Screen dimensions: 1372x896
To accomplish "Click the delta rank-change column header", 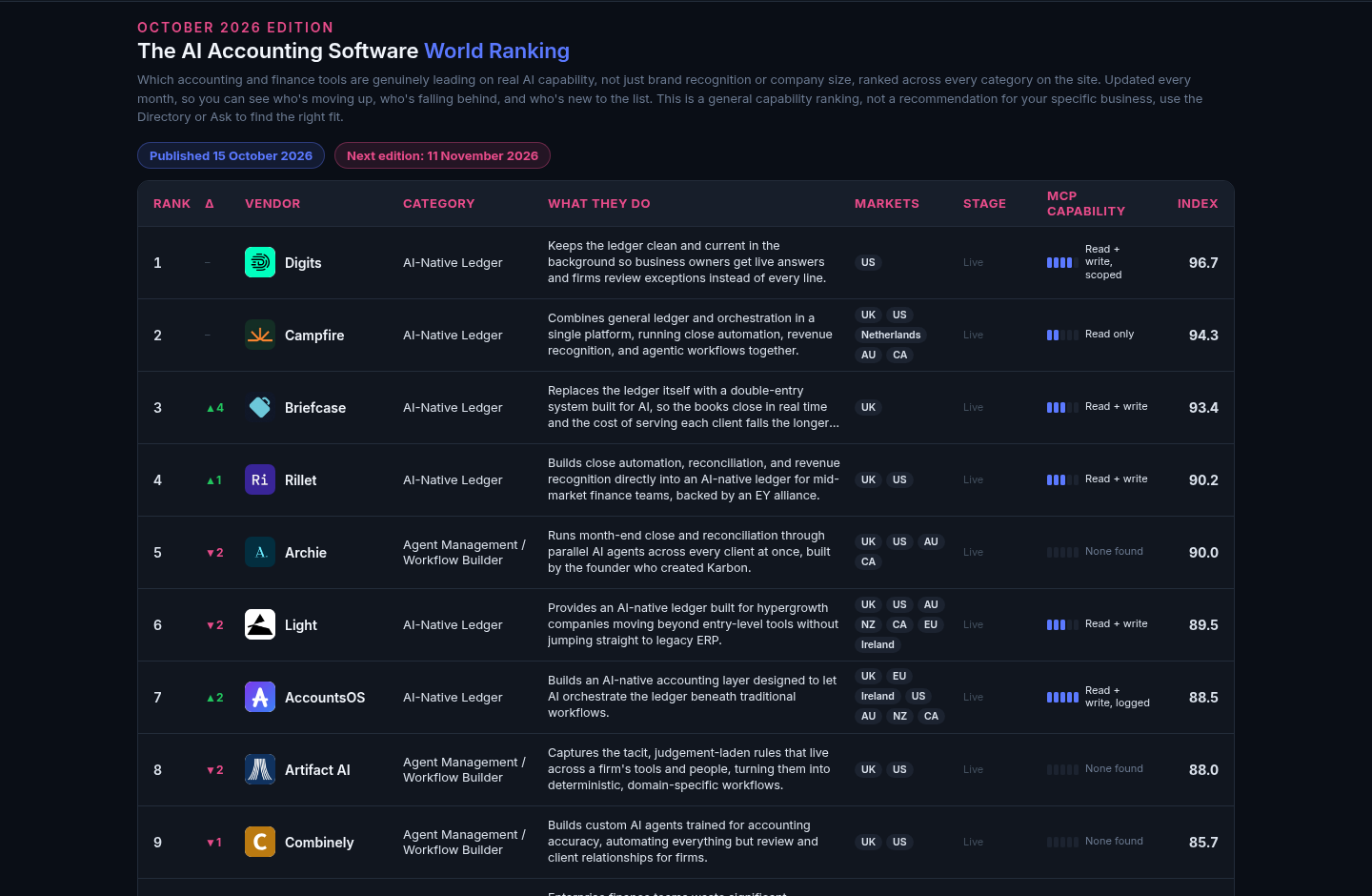I will (210, 204).
